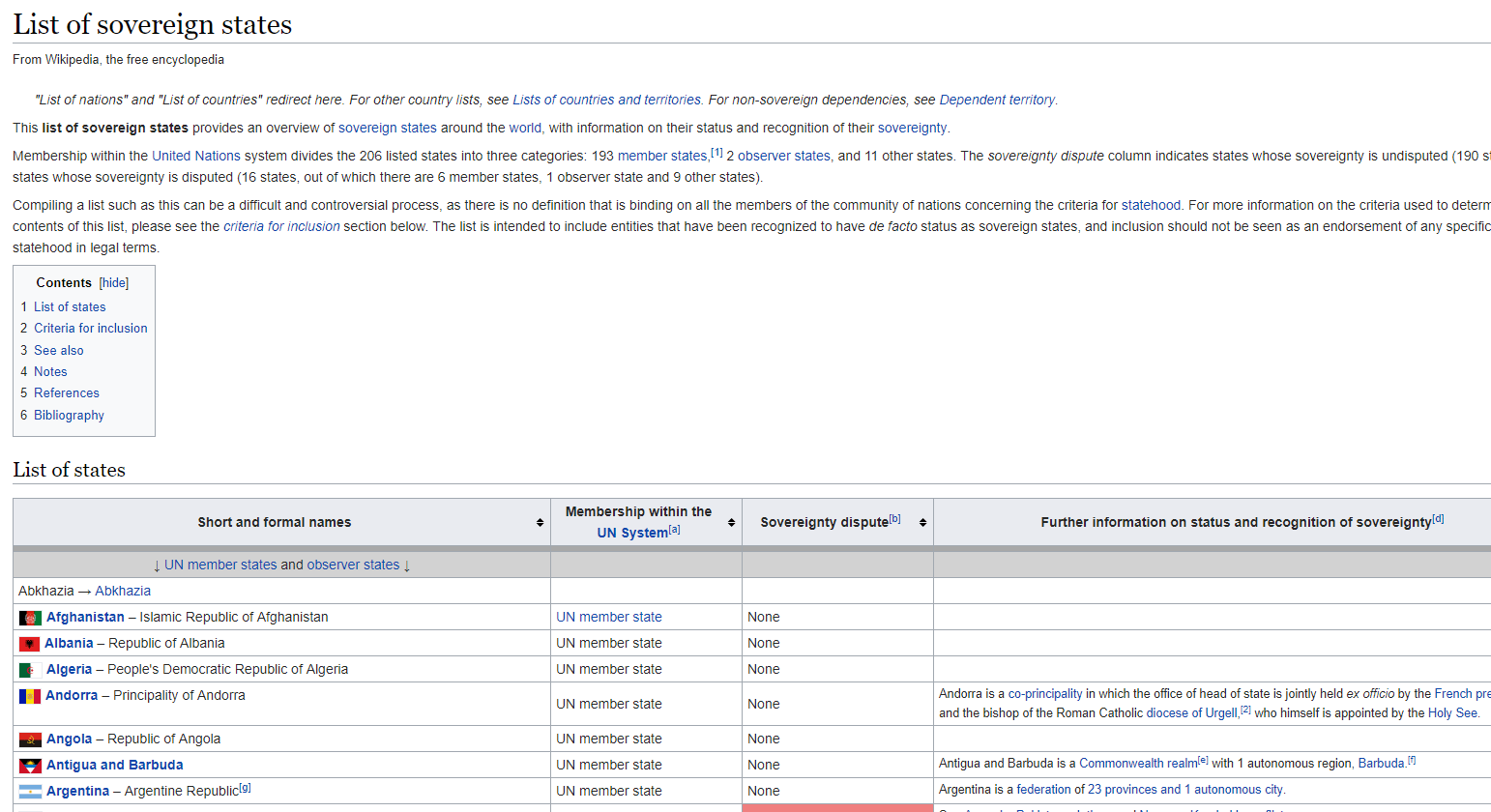Click the Antigua and Barbuda flag icon
Screen dimensions: 1491x812
click(30, 766)
